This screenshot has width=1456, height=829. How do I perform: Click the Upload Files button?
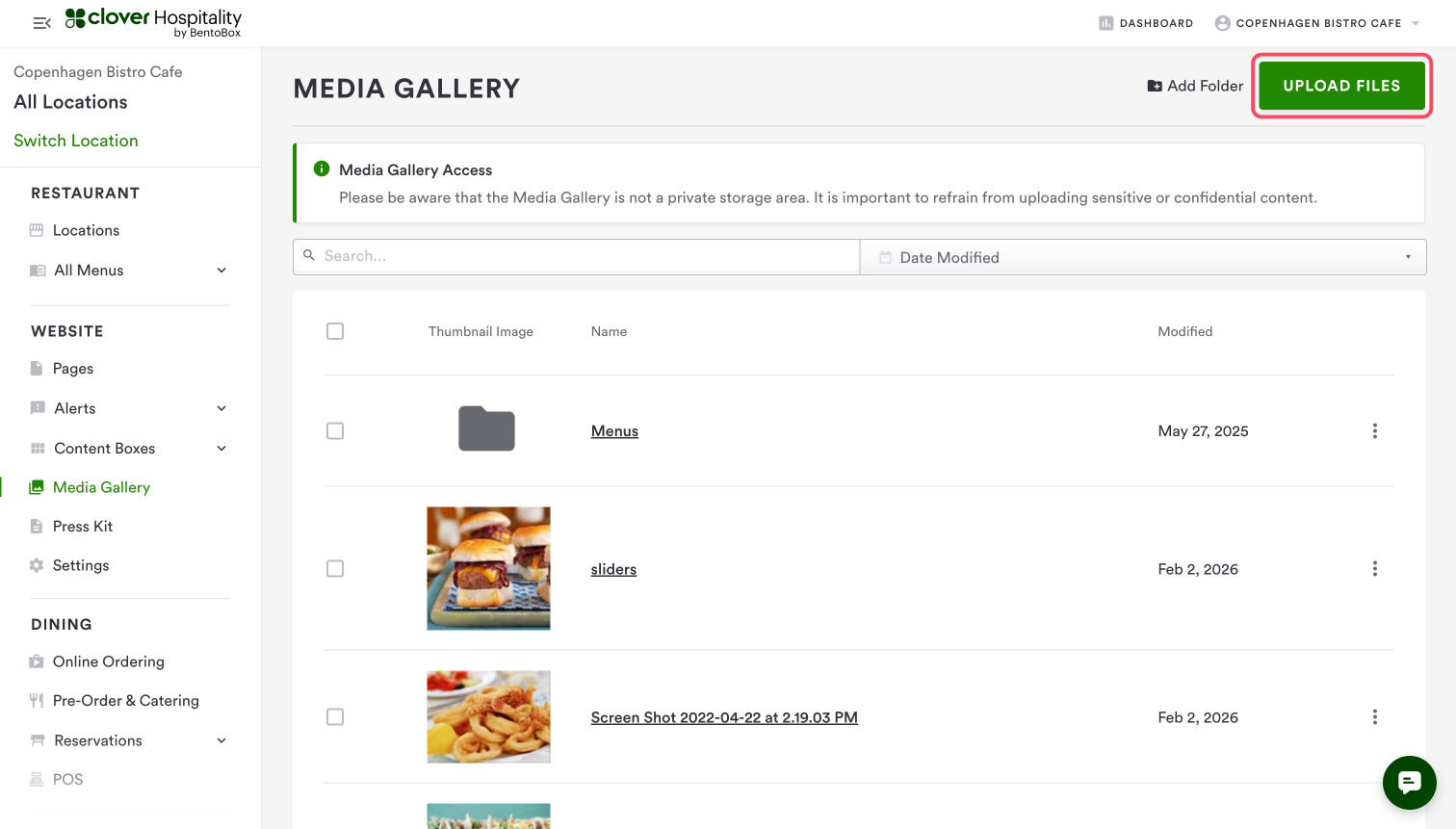(x=1341, y=86)
